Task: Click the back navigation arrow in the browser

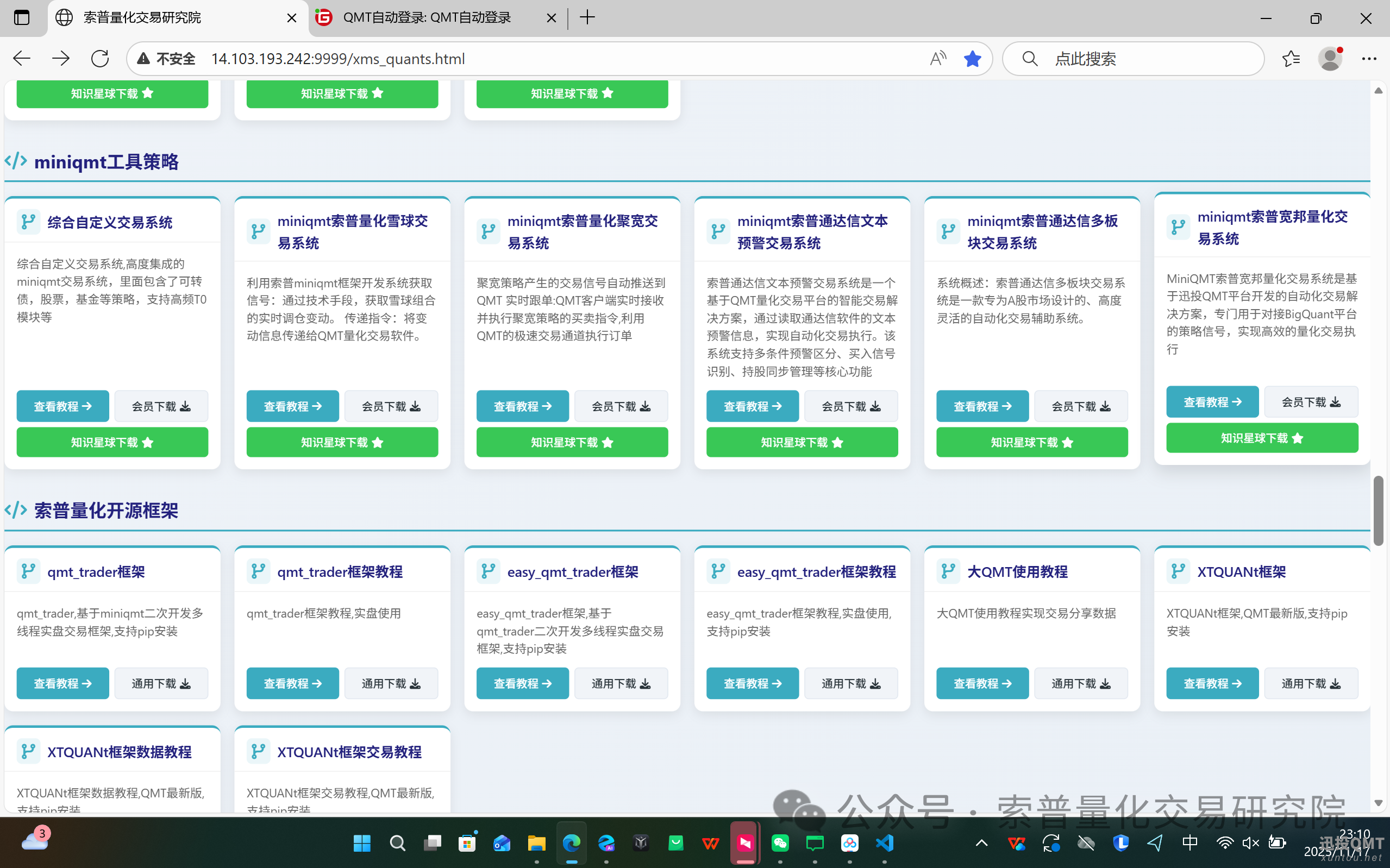Action: [x=21, y=58]
